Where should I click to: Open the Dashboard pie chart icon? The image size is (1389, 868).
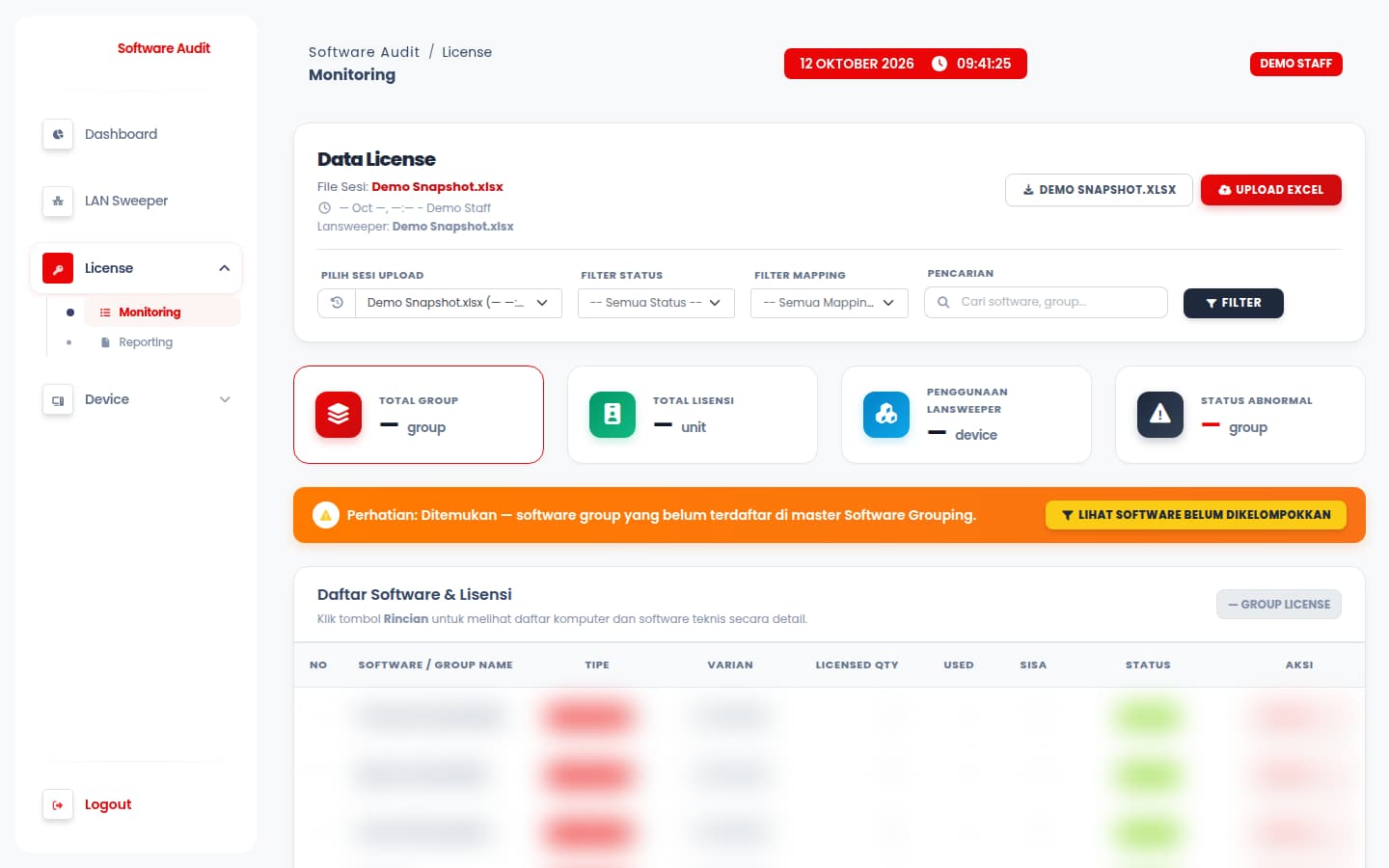point(58,134)
